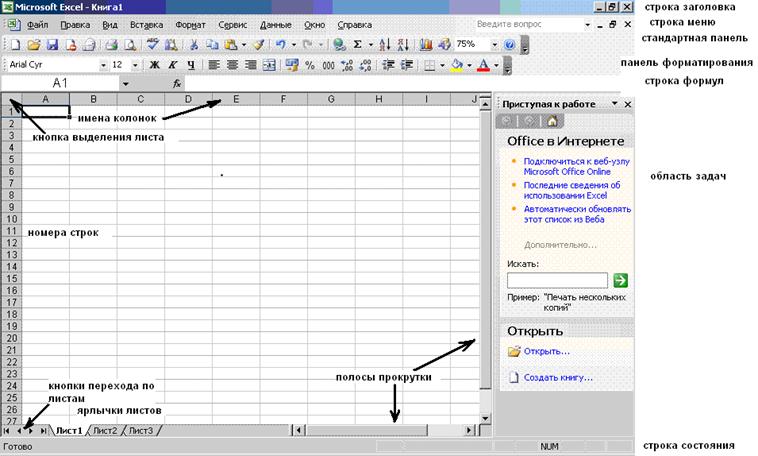Run the ABC spelling check
The width and height of the screenshot is (758, 456).
[153, 44]
